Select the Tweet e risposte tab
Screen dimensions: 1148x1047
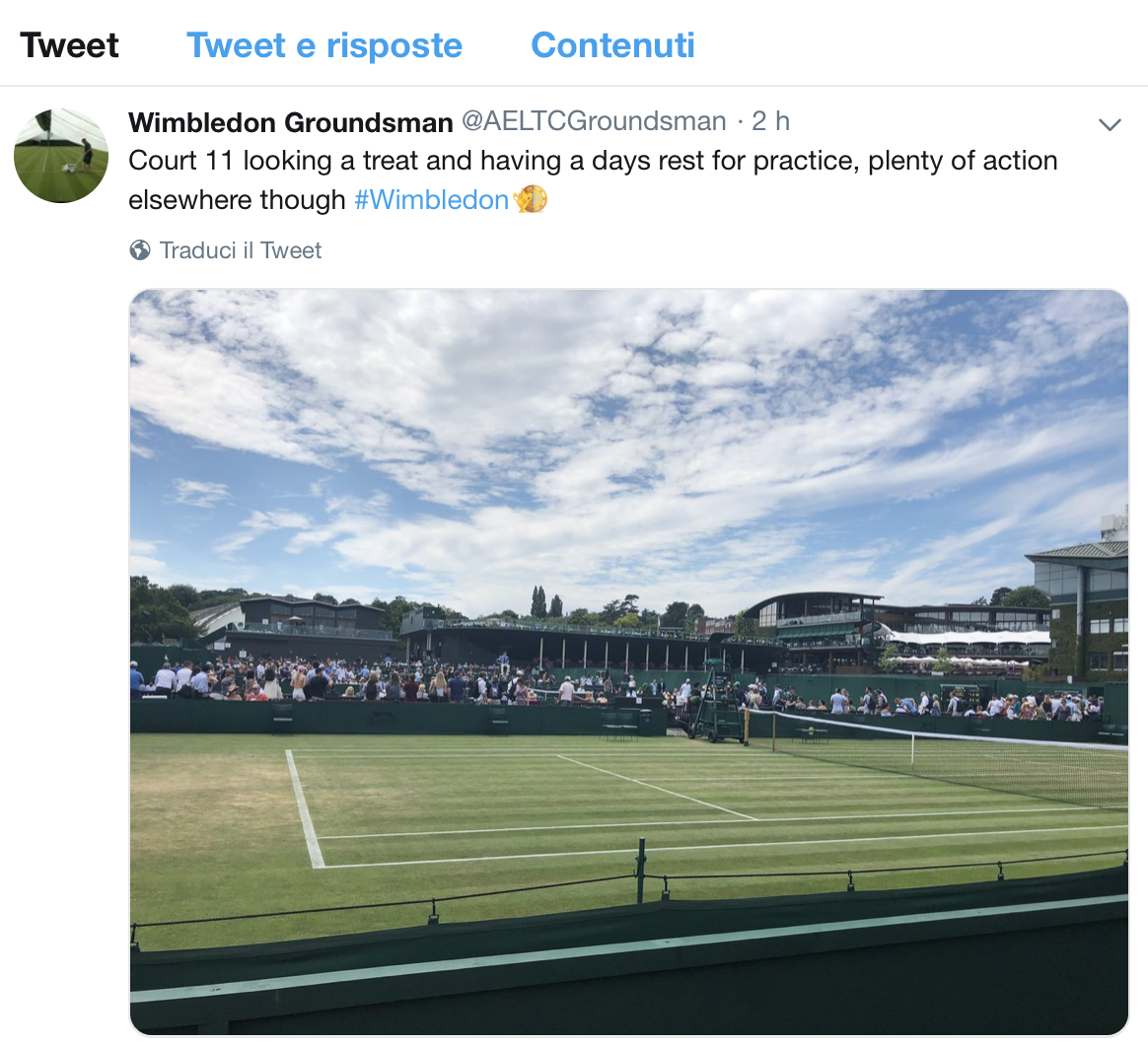pos(324,45)
